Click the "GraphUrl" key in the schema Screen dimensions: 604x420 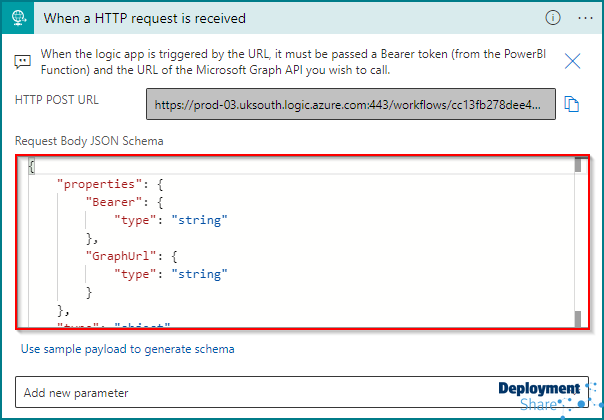point(117,256)
